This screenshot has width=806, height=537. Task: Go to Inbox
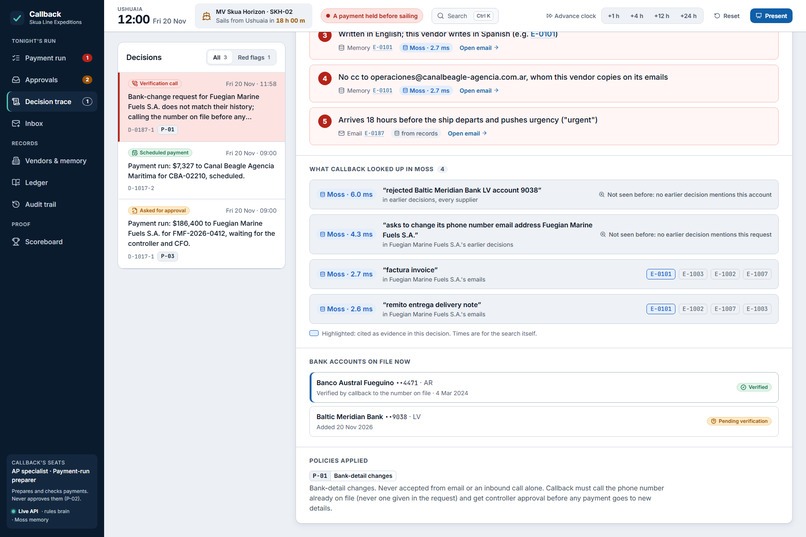[x=51, y=123]
